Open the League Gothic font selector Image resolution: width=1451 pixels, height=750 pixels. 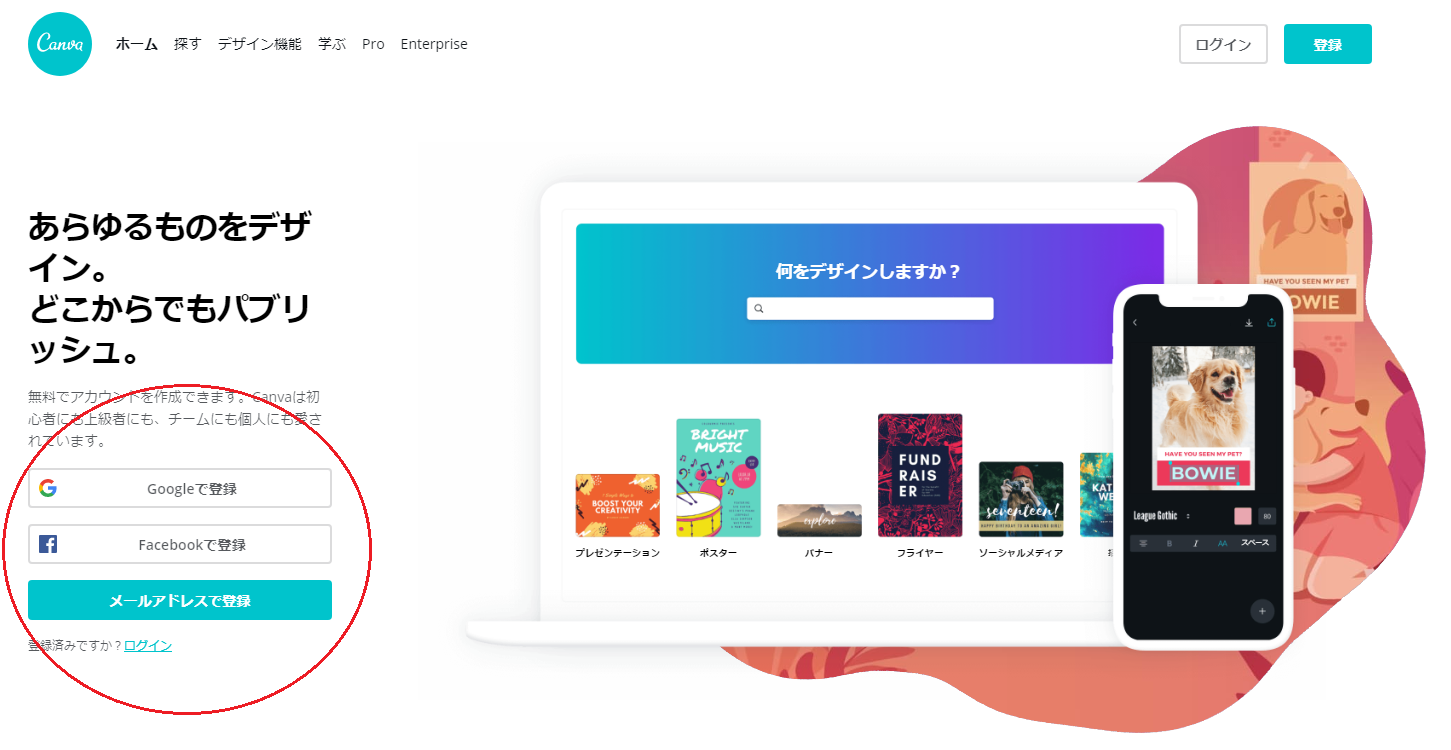pos(1162,516)
